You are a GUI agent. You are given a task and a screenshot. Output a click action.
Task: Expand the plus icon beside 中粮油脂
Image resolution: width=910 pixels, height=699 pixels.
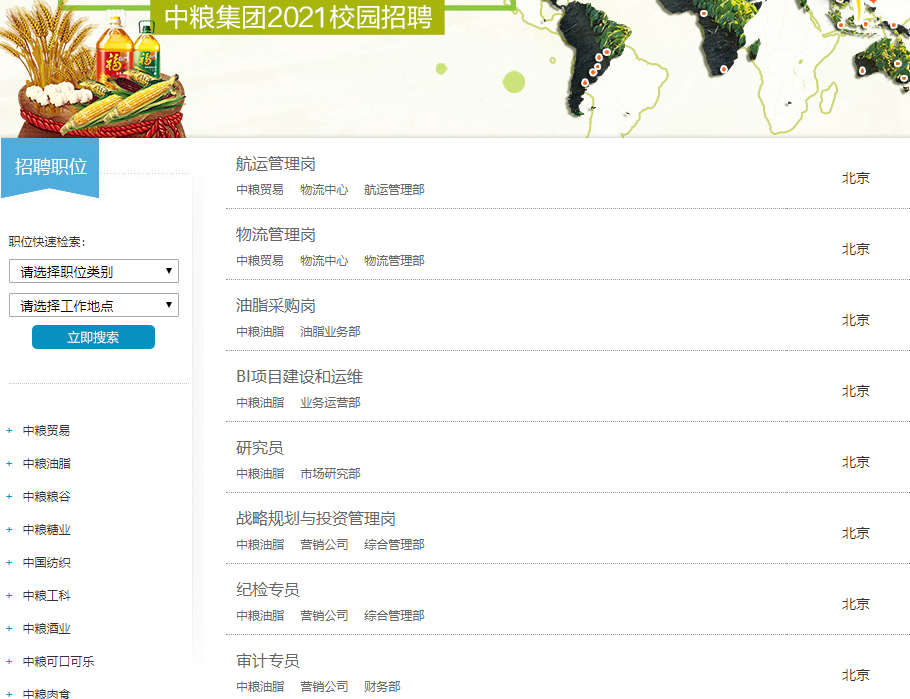tap(9, 464)
